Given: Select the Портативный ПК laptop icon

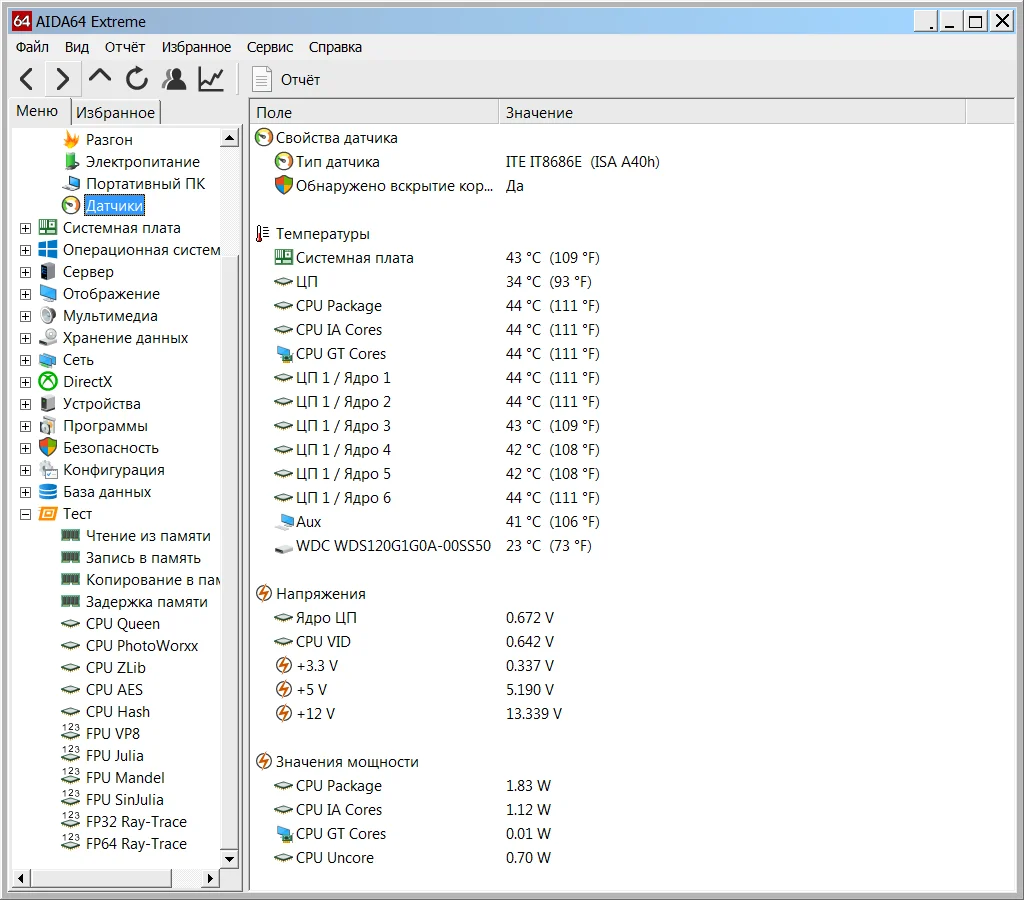Looking at the screenshot, I should (71, 184).
